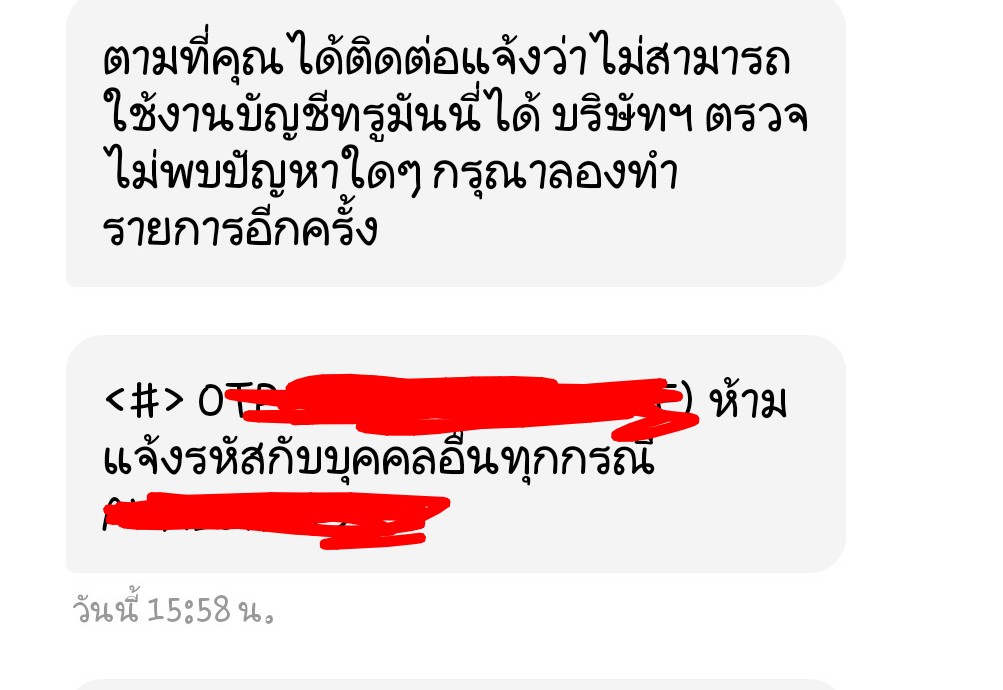Screen dimensions: 1003x690
Task: Click the <#> symbol in the OTP message
Action: coord(143,403)
